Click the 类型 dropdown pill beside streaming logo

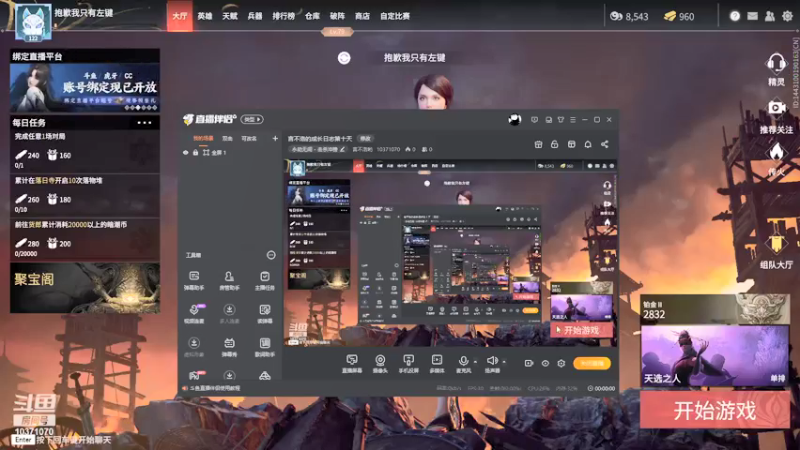click(x=252, y=119)
